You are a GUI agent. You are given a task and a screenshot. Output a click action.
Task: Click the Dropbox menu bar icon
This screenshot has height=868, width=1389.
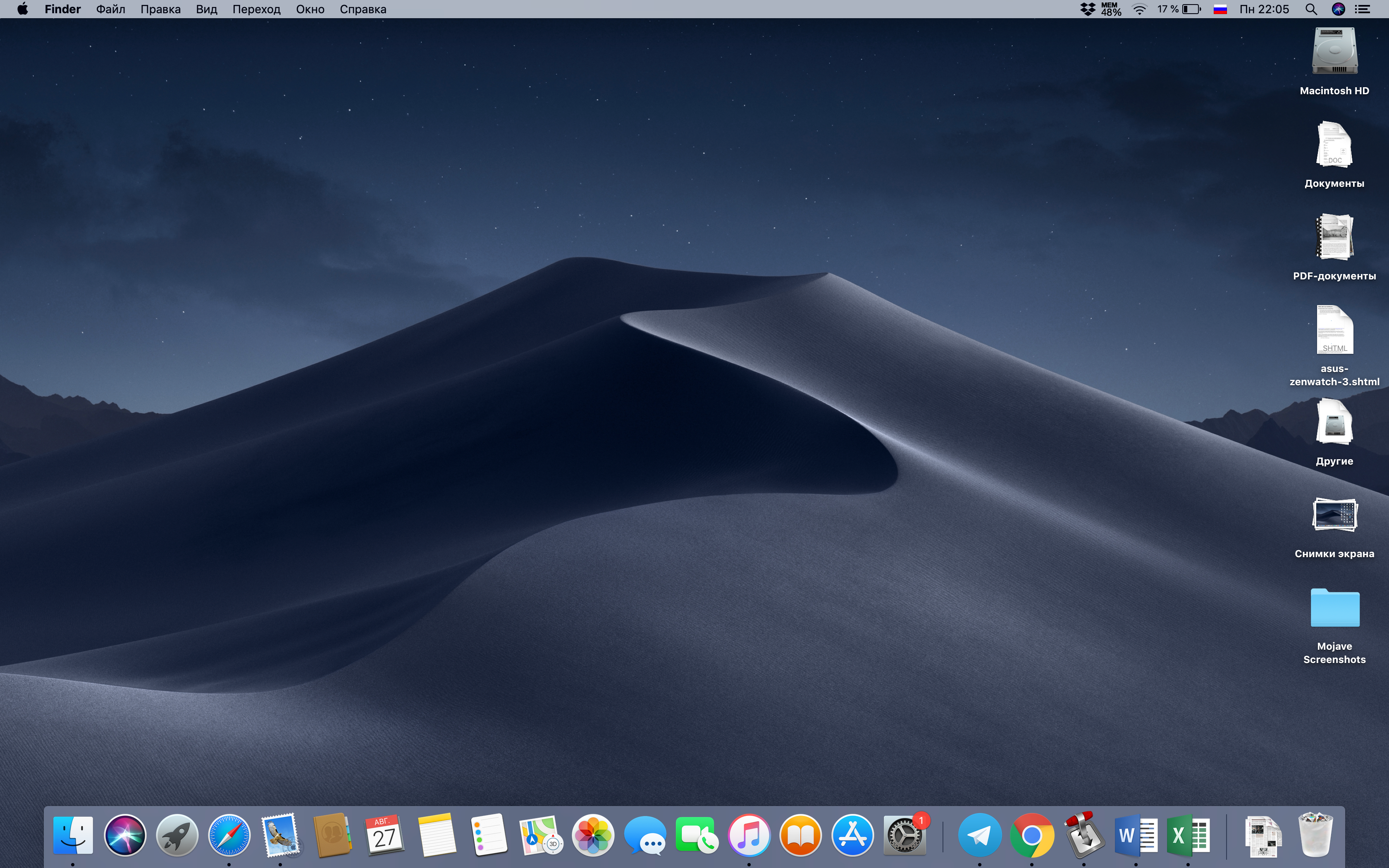1088,9
